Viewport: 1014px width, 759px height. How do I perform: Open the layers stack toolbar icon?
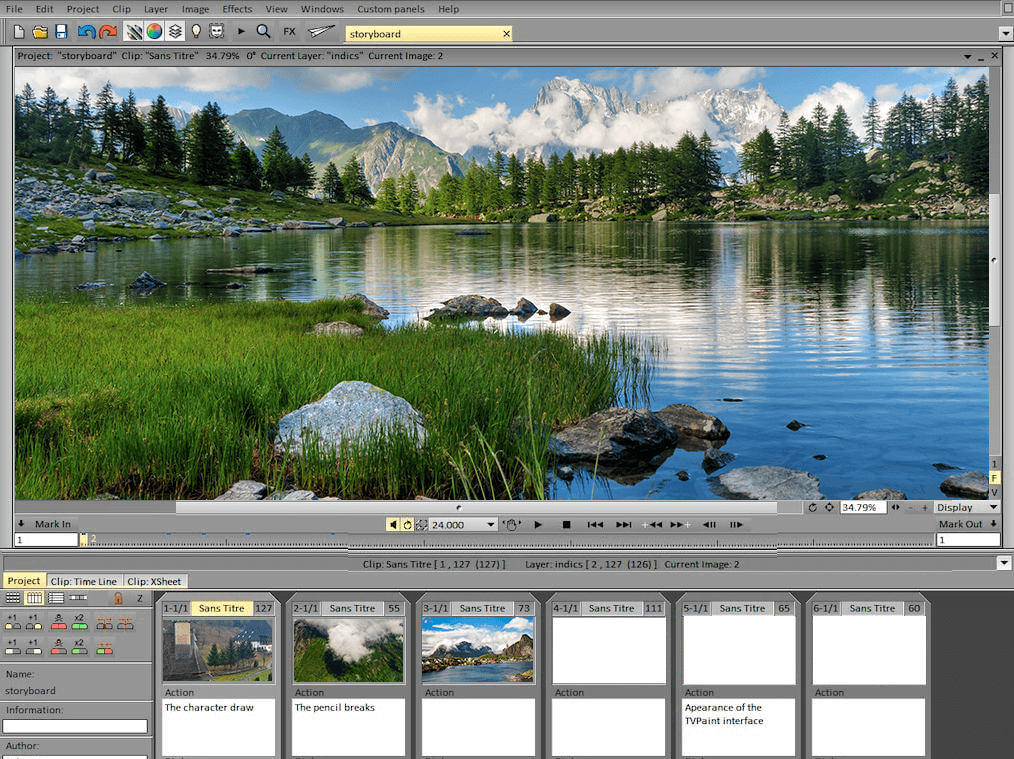[176, 31]
